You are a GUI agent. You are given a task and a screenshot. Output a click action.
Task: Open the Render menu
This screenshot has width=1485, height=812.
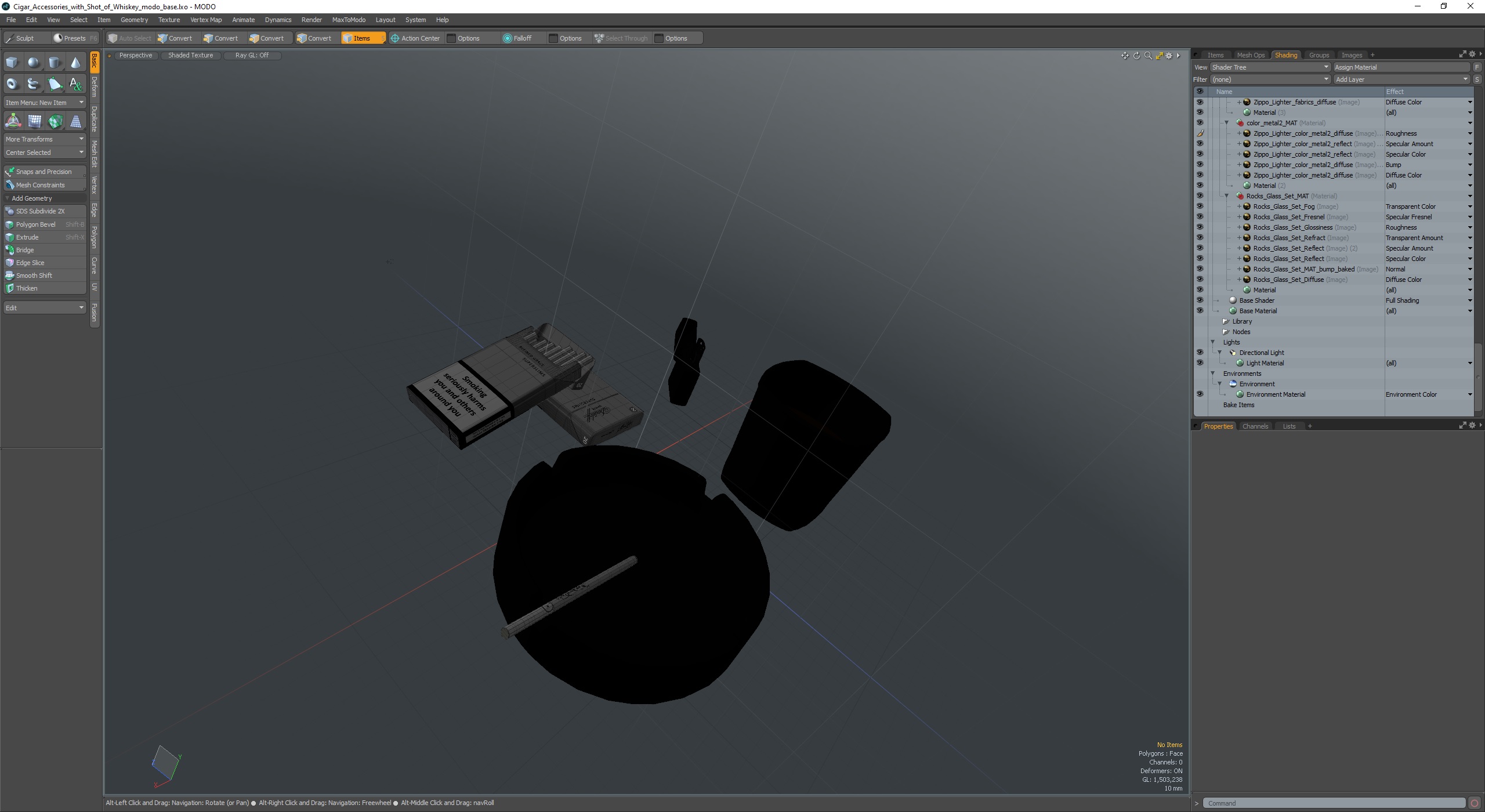point(312,20)
